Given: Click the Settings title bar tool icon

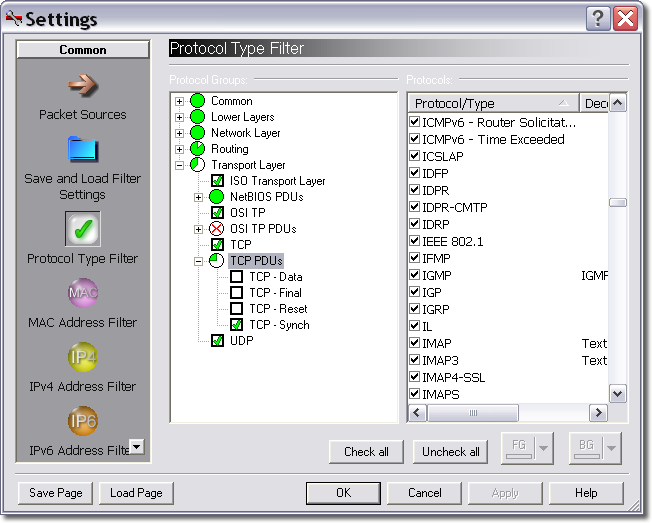Looking at the screenshot, I should coord(14,18).
